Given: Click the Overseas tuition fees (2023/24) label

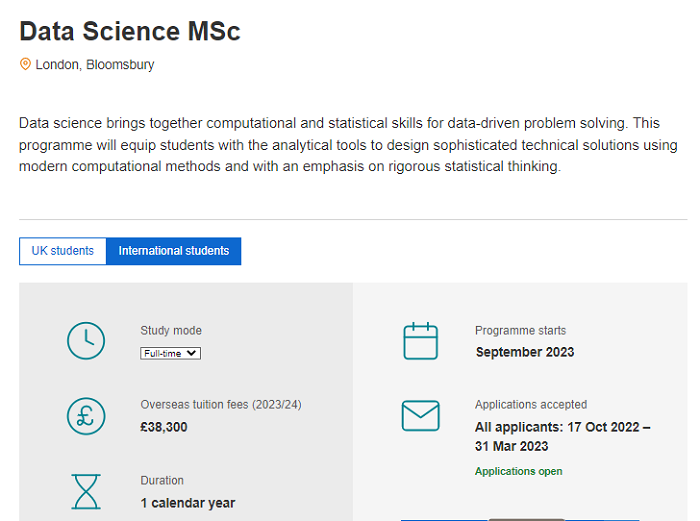Looking at the screenshot, I should point(221,406).
